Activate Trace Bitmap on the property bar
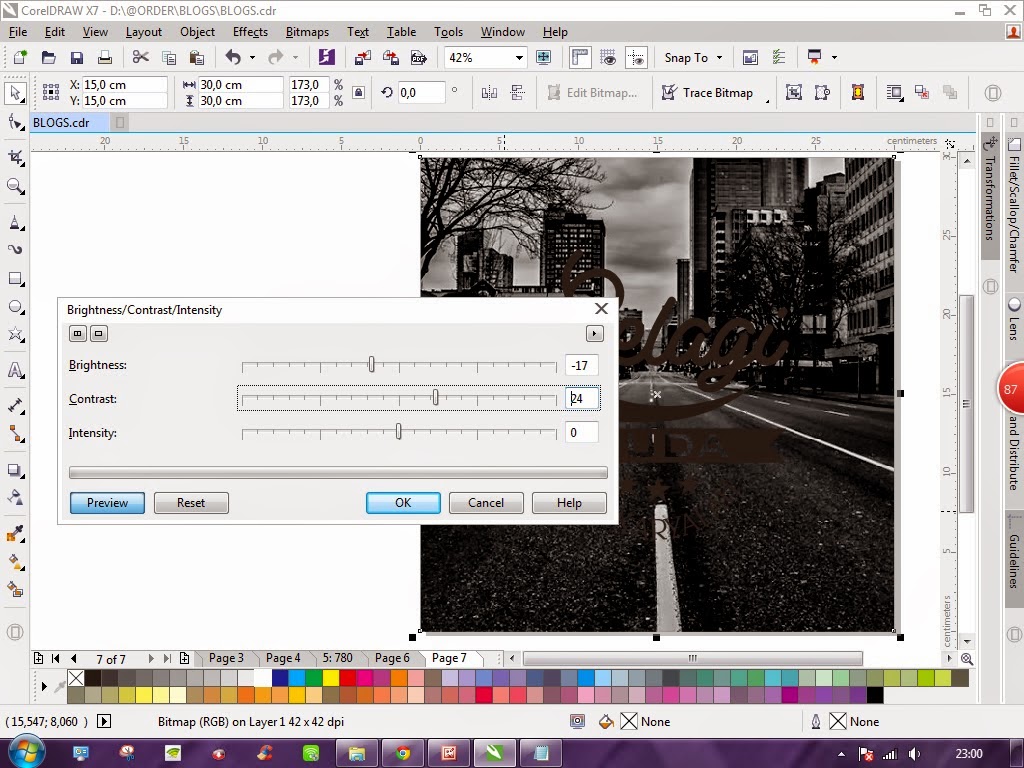The image size is (1024, 768). tap(712, 92)
